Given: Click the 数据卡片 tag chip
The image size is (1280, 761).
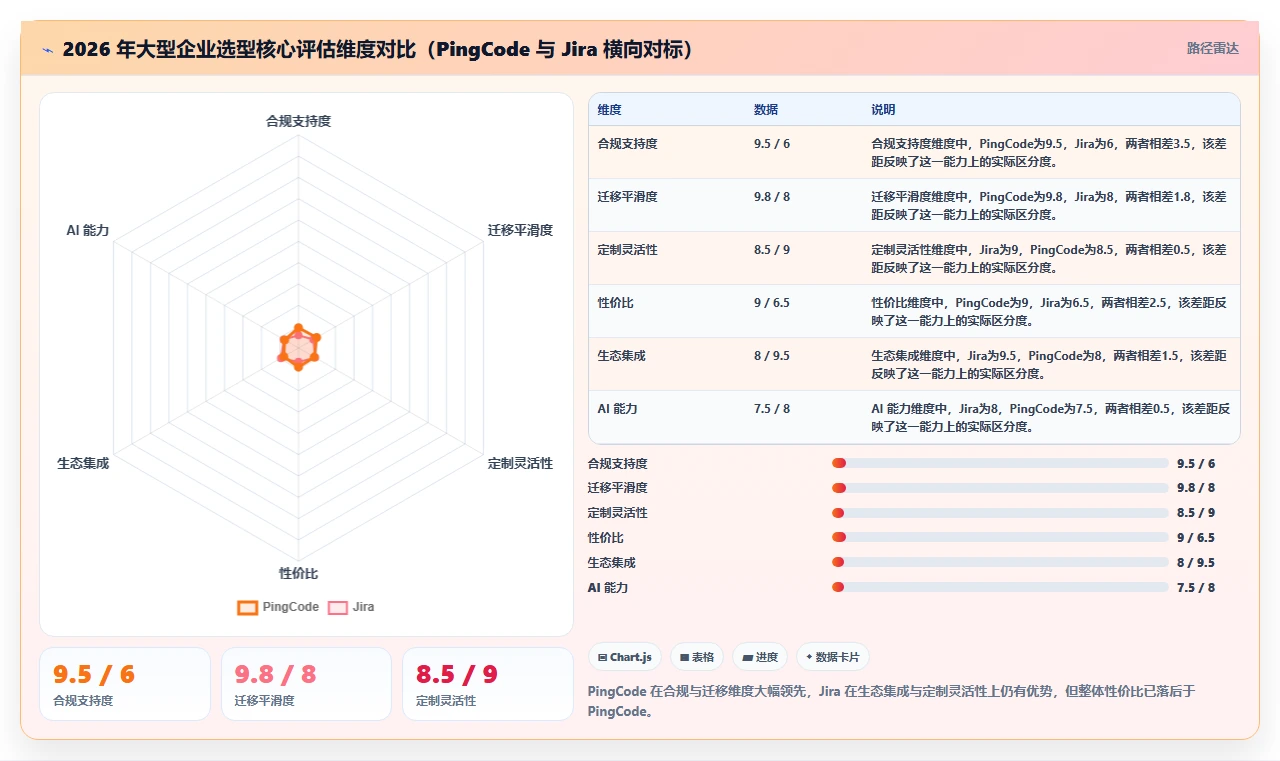Looking at the screenshot, I should tap(833, 657).
